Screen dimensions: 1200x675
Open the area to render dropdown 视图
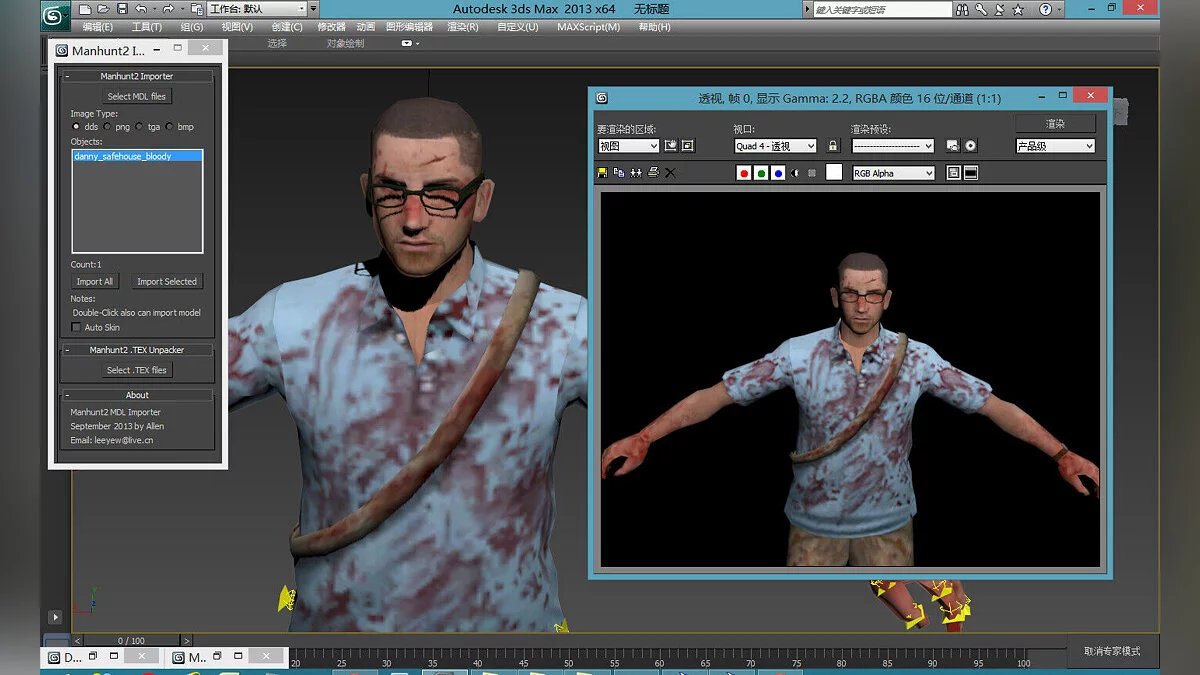coord(628,146)
